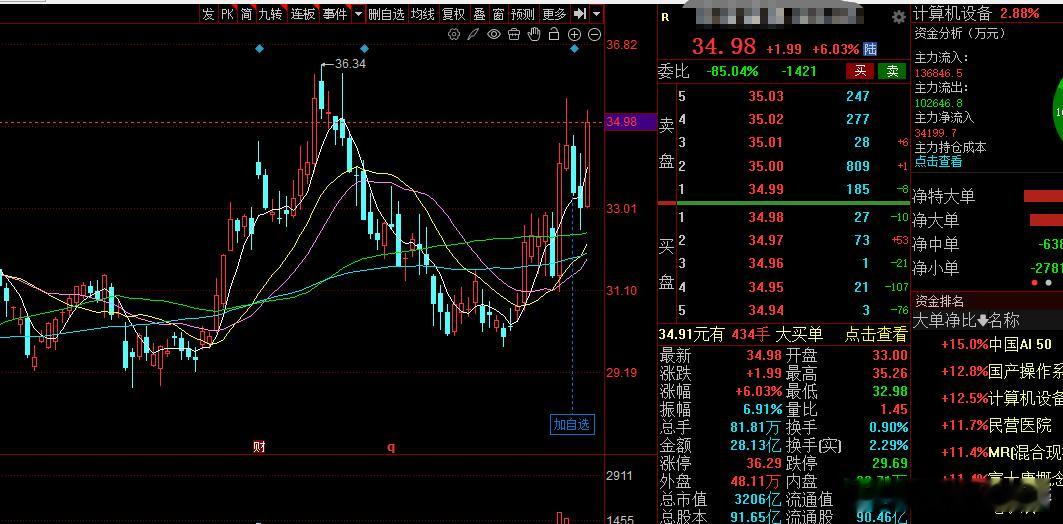Image resolution: width=1063 pixels, height=524 pixels.
Task: Select the feather drawing pen tool
Action: tap(473, 35)
